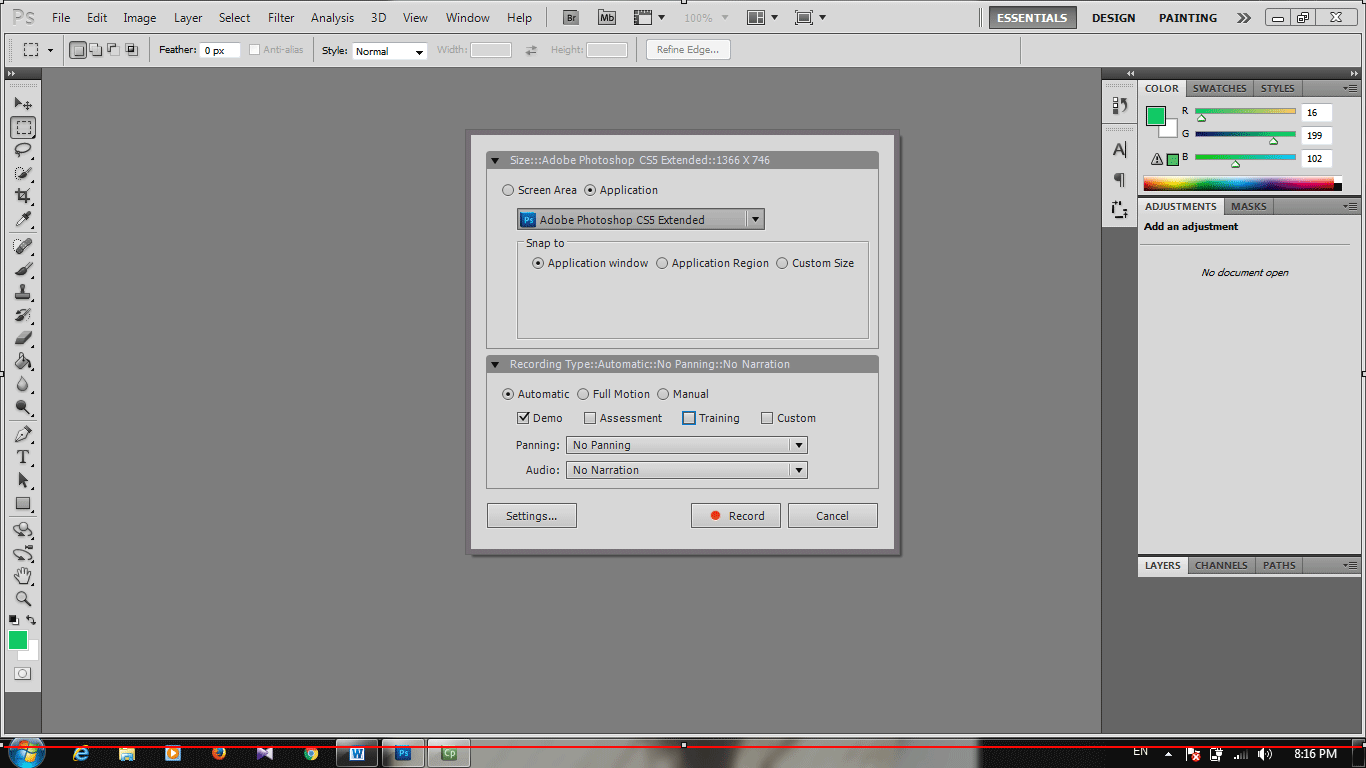Viewport: 1366px width, 768px height.
Task: Choose Custom Size snap option
Action: [782, 263]
